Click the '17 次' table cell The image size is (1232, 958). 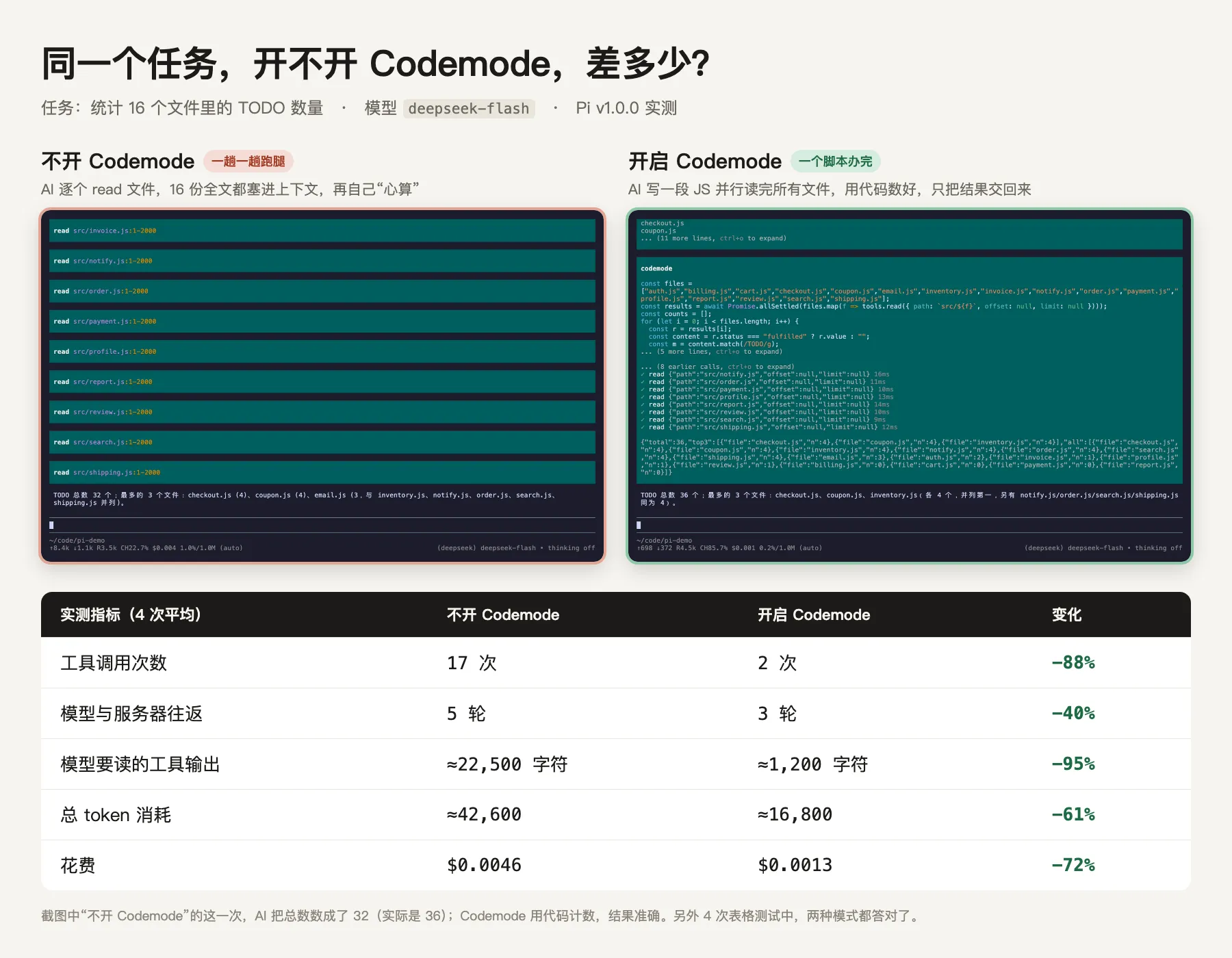[x=472, y=662]
